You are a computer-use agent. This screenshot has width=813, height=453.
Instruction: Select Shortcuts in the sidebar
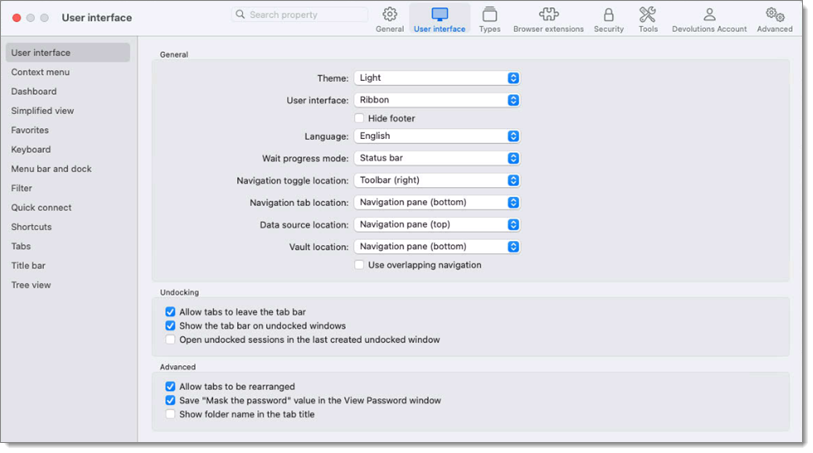(x=31, y=227)
